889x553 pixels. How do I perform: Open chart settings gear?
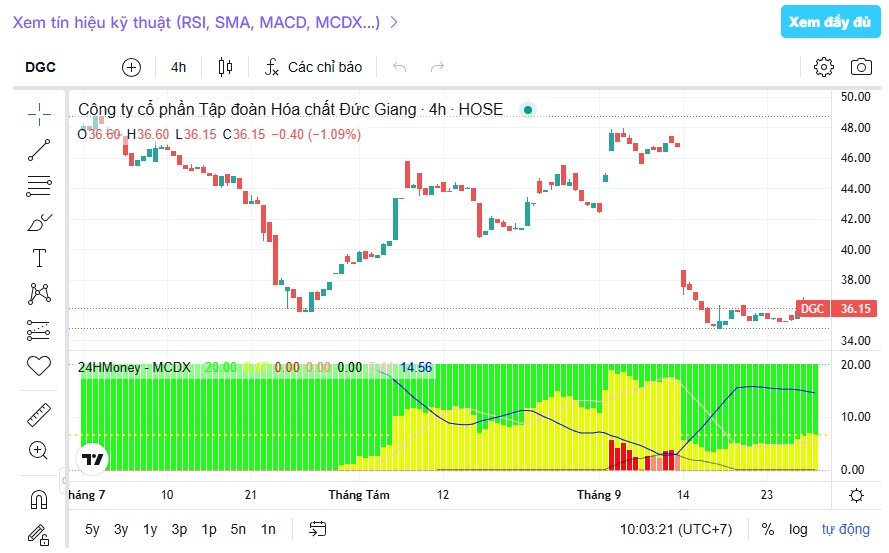click(x=824, y=67)
